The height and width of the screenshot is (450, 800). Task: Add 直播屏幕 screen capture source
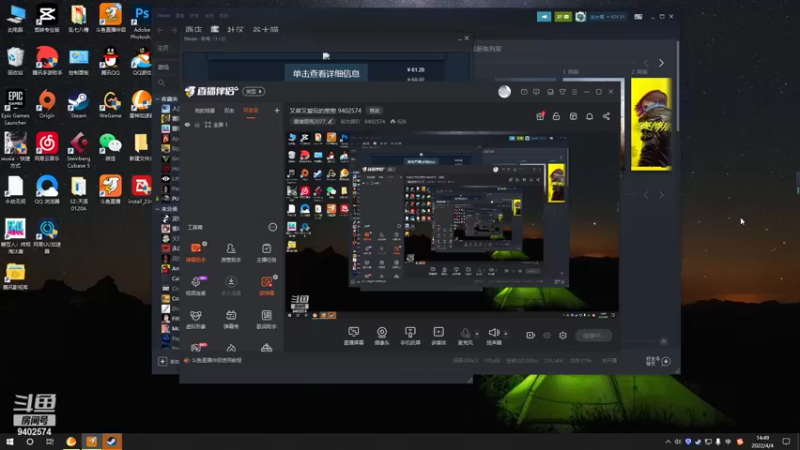click(353, 336)
